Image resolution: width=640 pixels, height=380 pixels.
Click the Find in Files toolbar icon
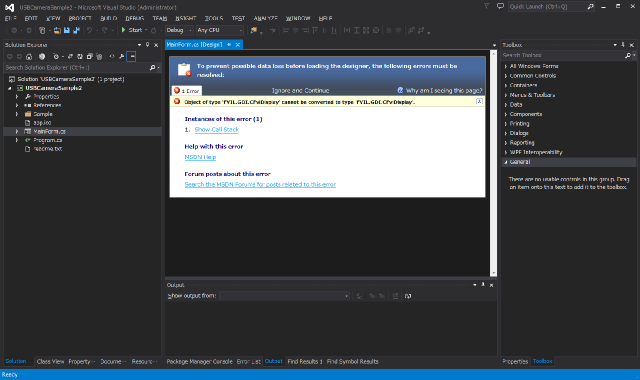click(x=254, y=30)
